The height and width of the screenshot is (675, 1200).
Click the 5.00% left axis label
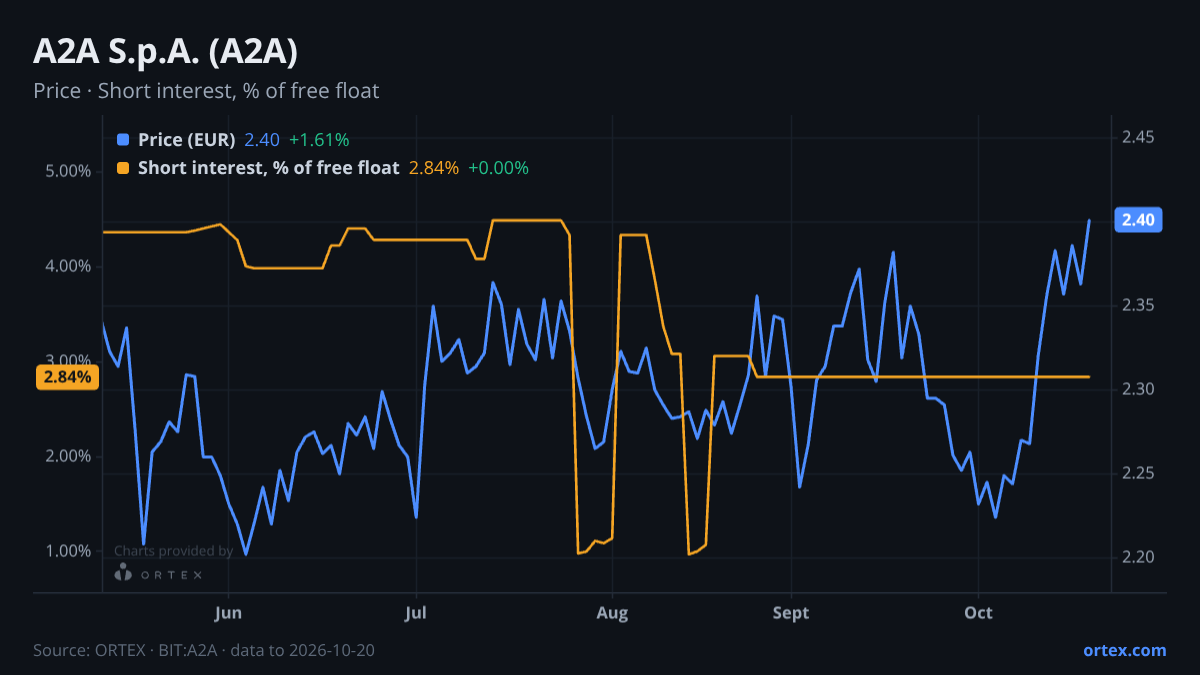tap(69, 171)
